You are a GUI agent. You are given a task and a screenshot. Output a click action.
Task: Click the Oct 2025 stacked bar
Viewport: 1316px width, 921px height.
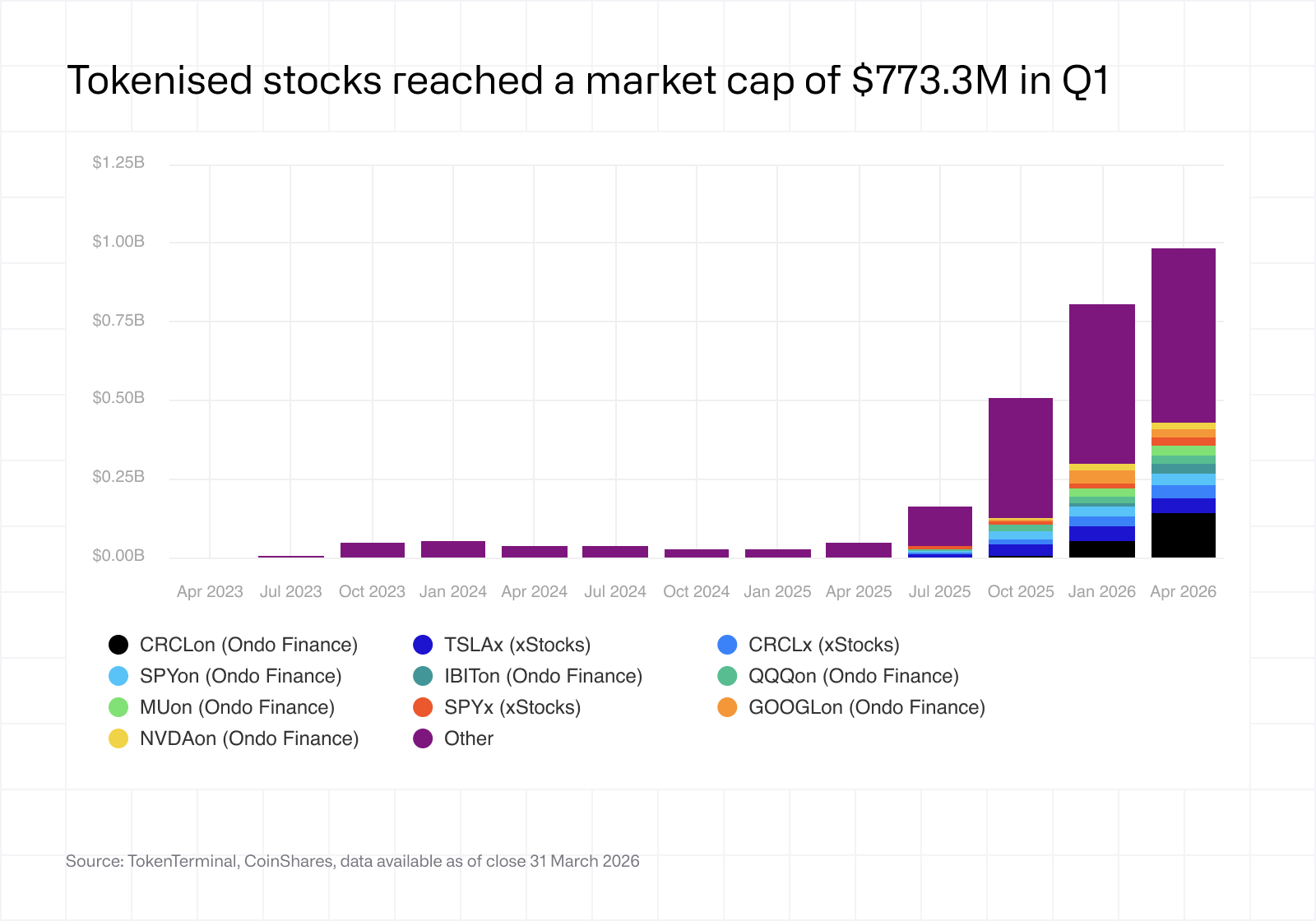(1021, 457)
